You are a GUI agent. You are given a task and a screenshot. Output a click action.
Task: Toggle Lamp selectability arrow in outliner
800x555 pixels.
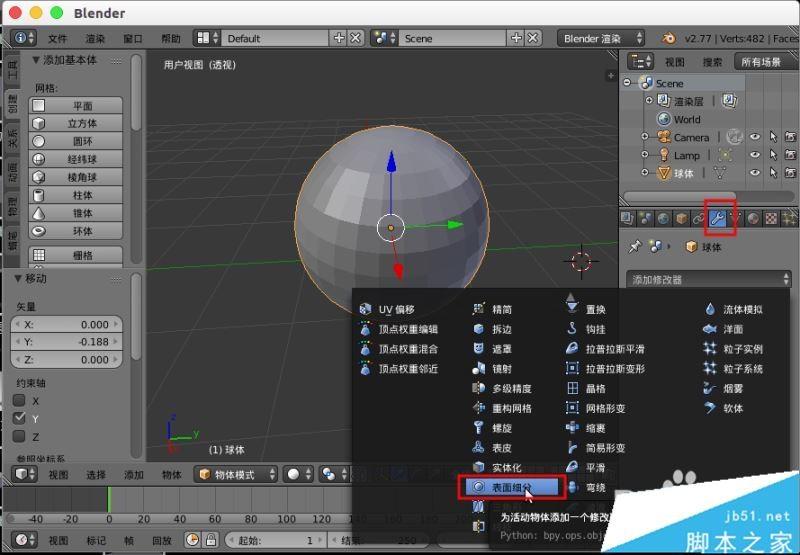tap(773, 155)
